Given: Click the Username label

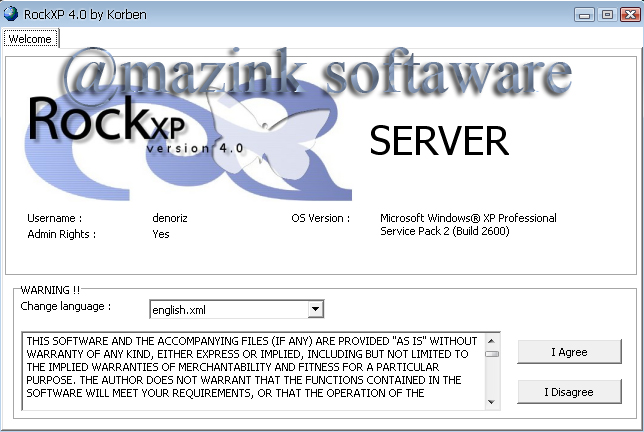Looking at the screenshot, I should click(54, 218).
